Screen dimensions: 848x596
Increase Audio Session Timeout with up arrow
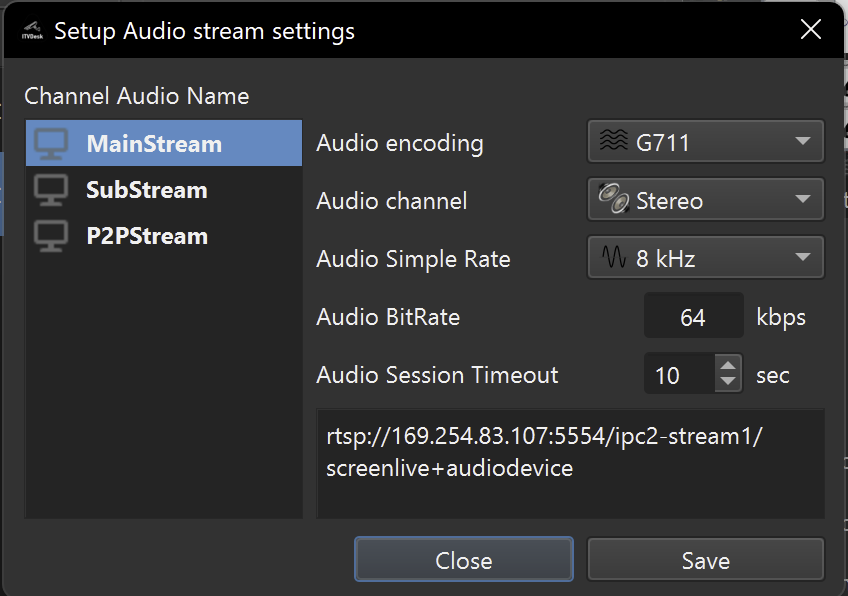(x=728, y=366)
